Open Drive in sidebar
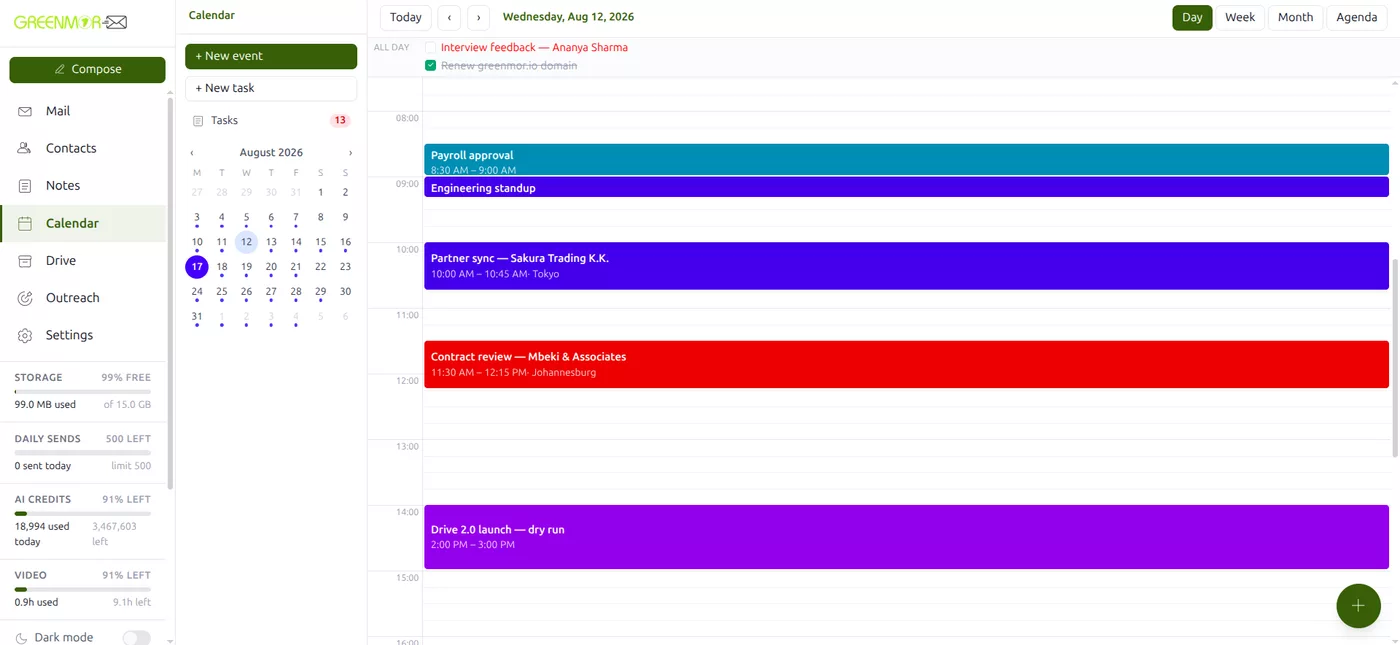Image resolution: width=1400 pixels, height=645 pixels. 83,261
